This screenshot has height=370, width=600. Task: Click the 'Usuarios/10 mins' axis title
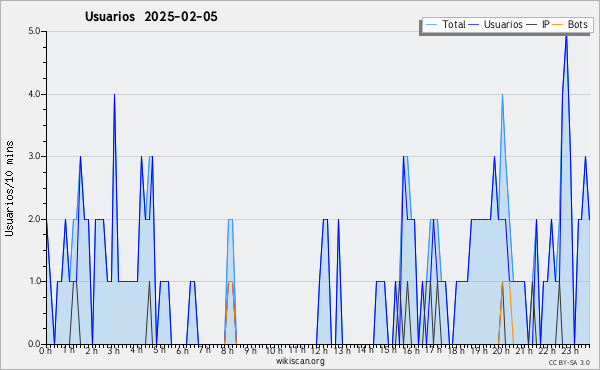[9, 188]
